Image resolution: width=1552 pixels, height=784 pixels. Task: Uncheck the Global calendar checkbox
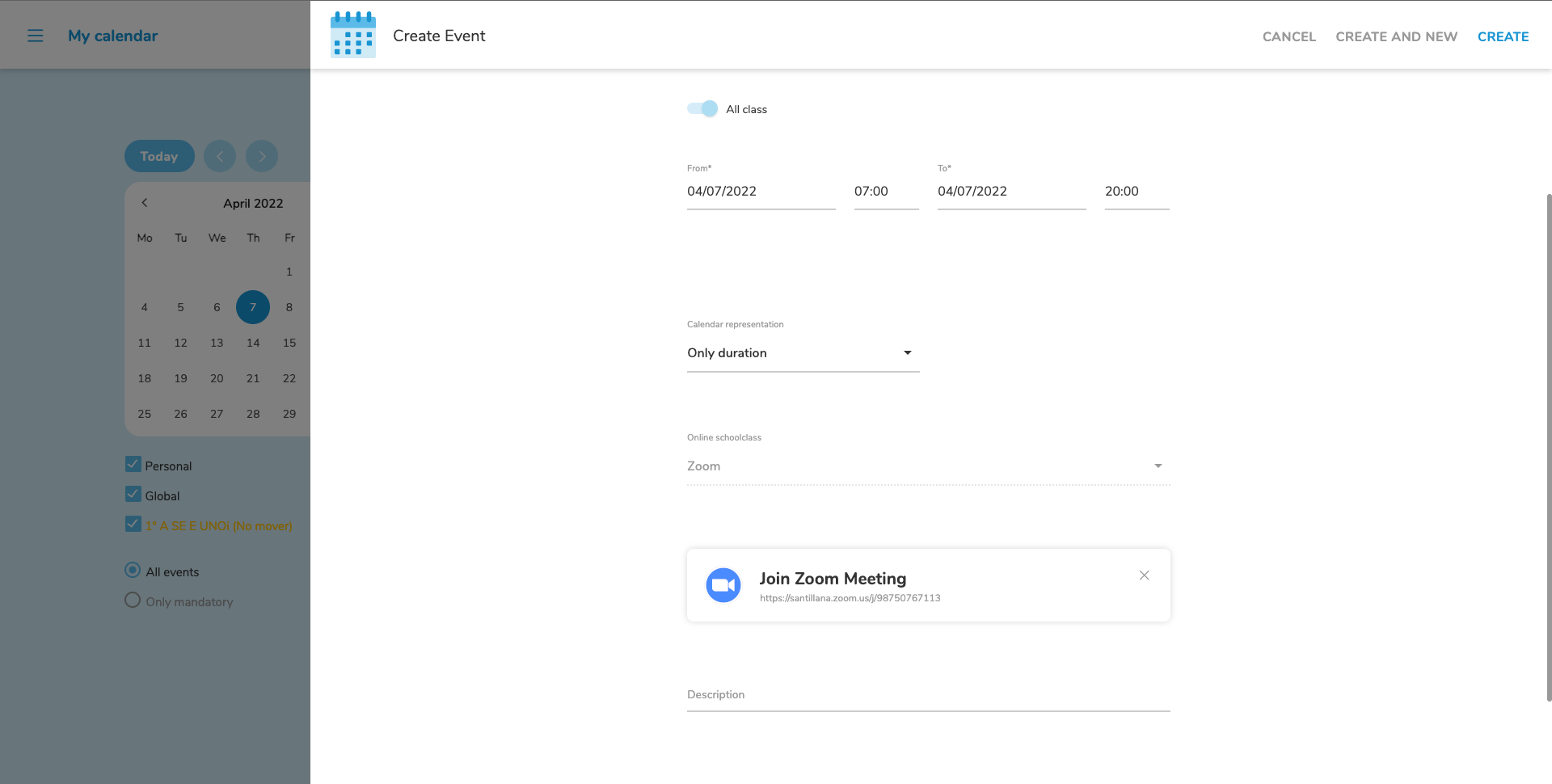click(133, 495)
